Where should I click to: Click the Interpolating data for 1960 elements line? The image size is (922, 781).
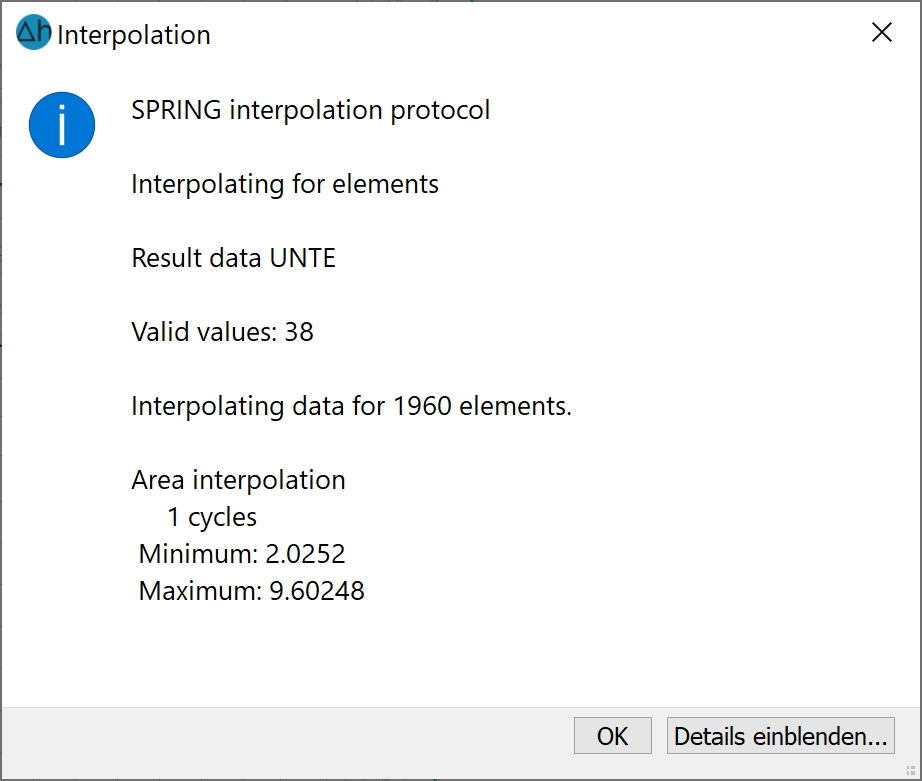351,406
